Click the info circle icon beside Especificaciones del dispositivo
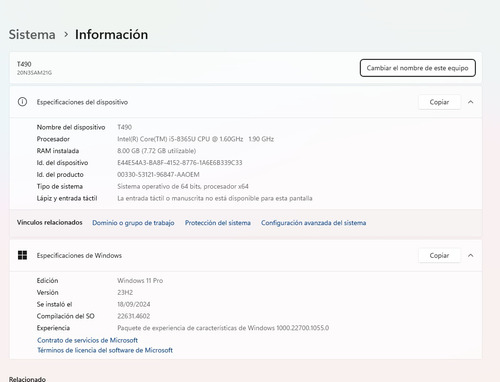Screen dimensions: 500x382 (x=22, y=102)
